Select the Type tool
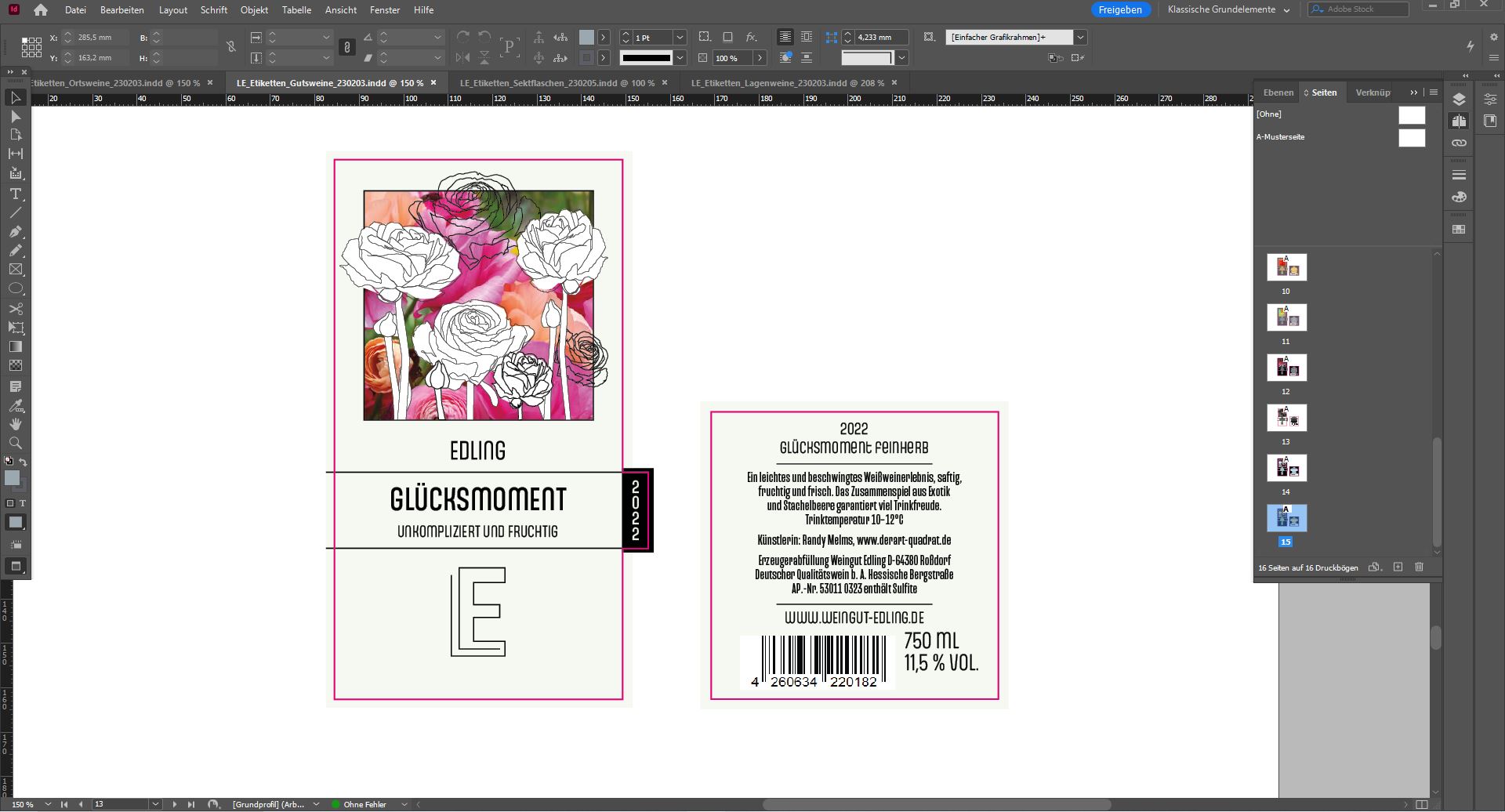This screenshot has width=1505, height=812. click(x=15, y=194)
